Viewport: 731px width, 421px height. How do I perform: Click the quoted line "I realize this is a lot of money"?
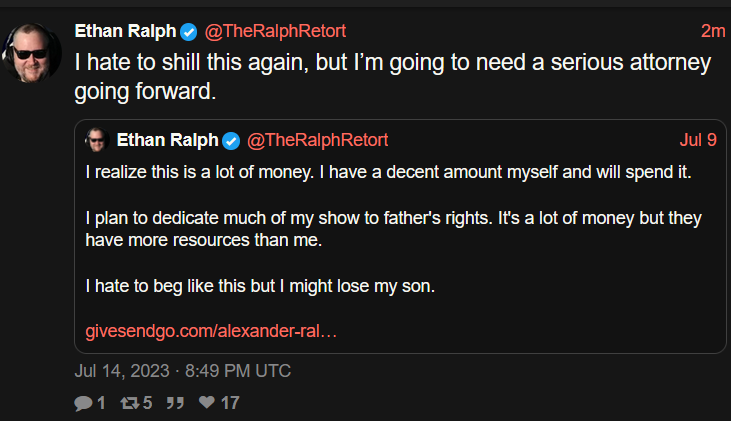(x=388, y=172)
